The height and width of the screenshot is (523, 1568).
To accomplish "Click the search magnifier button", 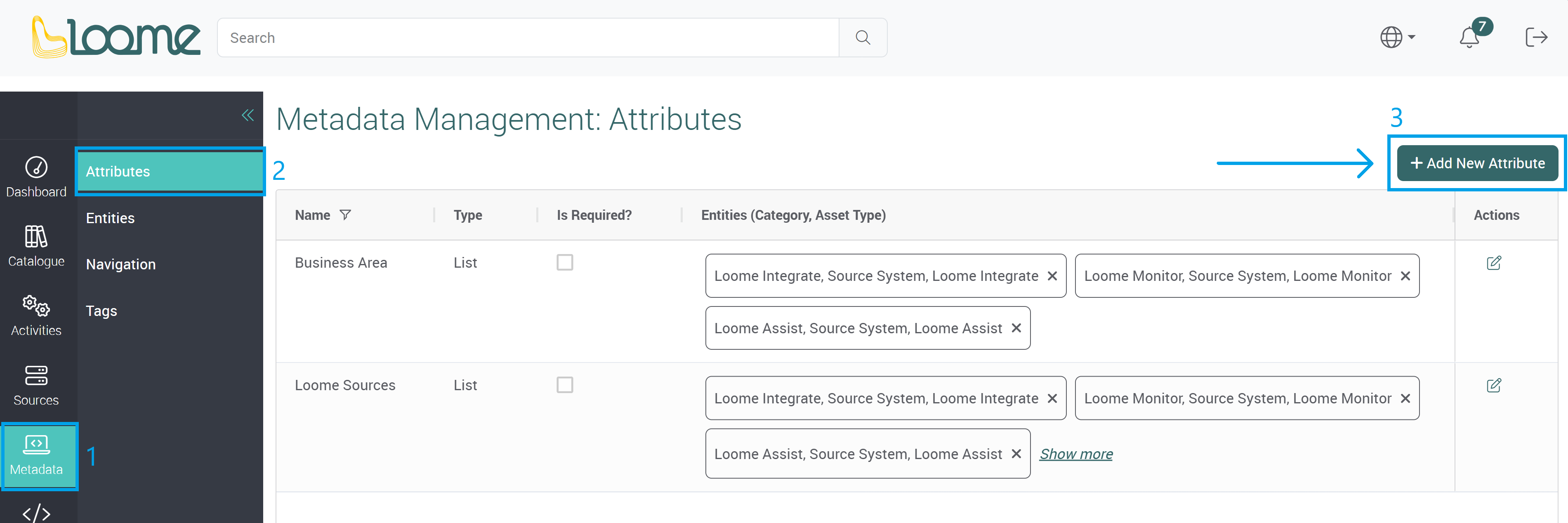I will [863, 38].
